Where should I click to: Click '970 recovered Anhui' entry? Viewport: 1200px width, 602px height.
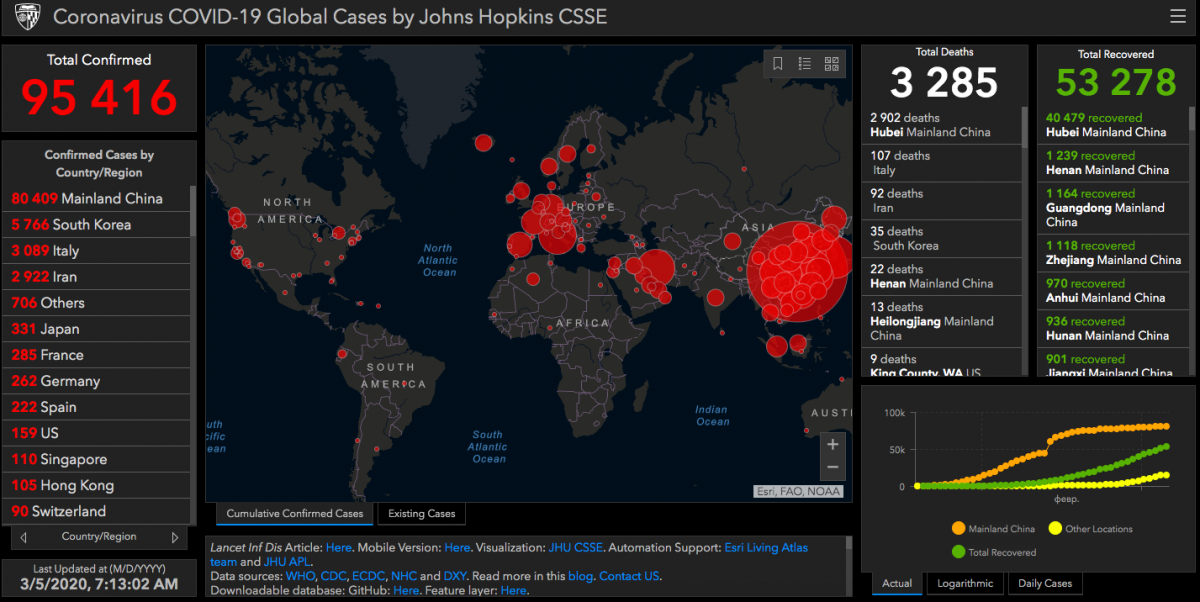pyautogui.click(x=1112, y=291)
